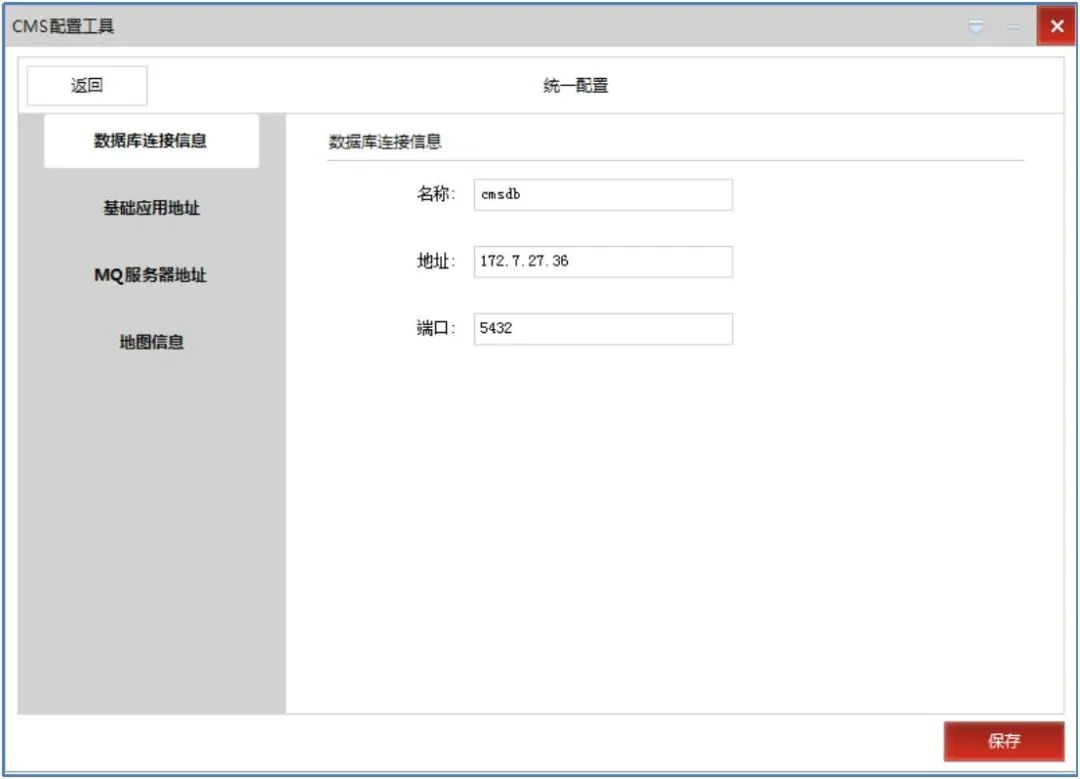Return to the previous screen via 返回
The height and width of the screenshot is (779, 1080).
point(87,85)
